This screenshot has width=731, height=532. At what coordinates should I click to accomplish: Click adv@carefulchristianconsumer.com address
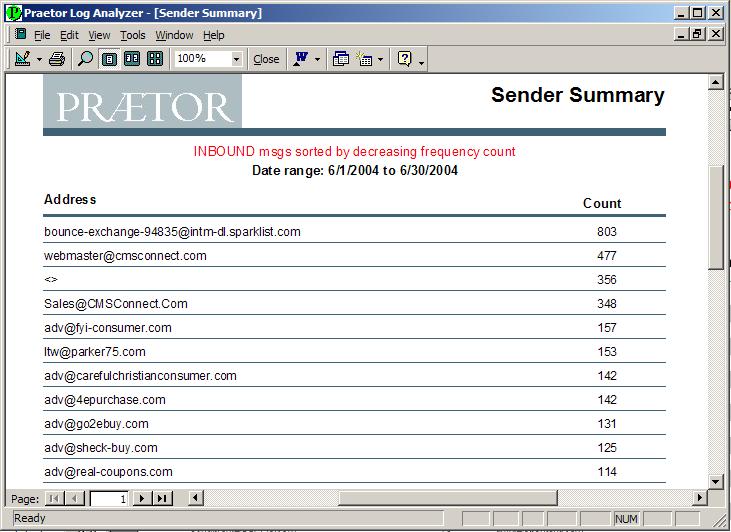tap(140, 376)
